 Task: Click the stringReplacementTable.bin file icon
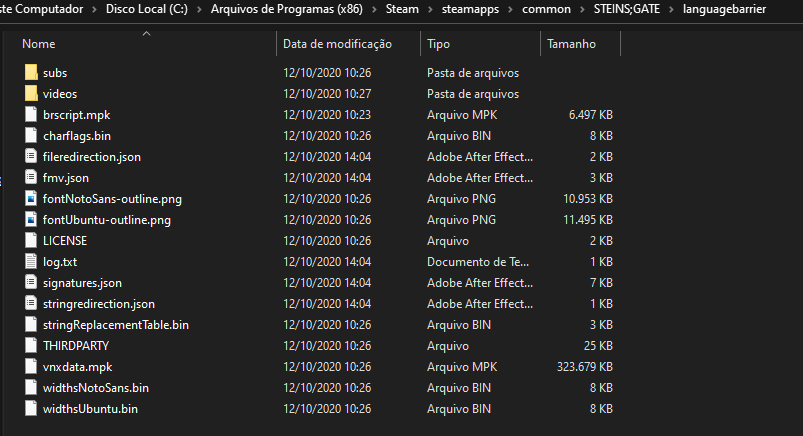[31, 324]
